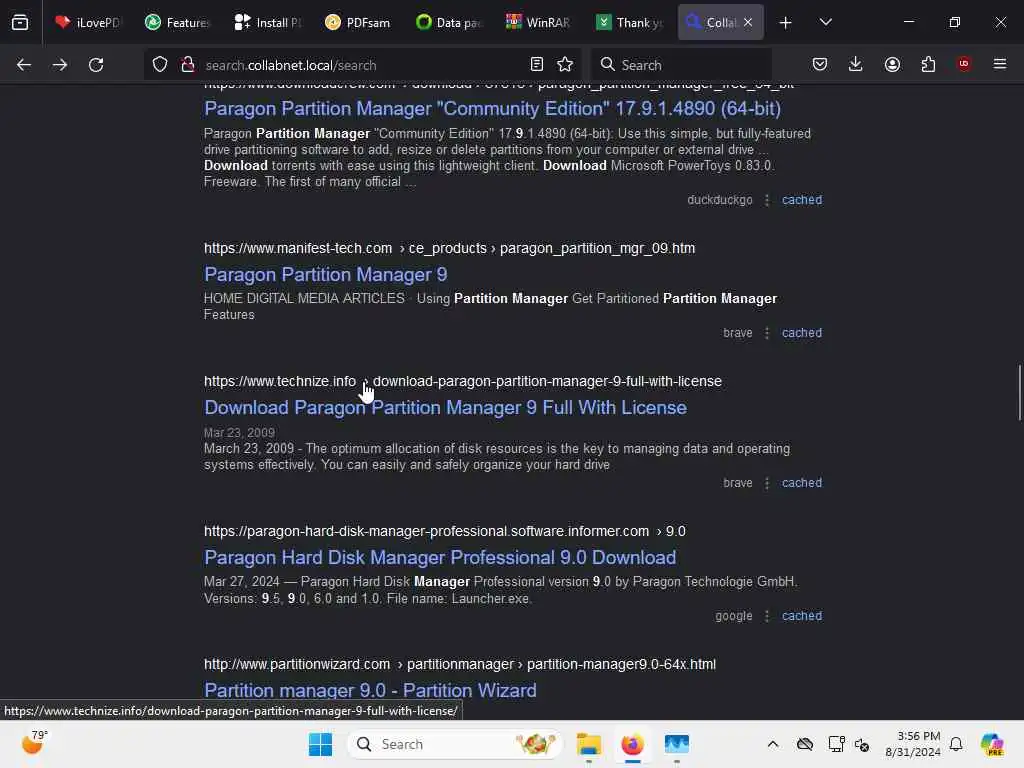Open uBlock Origin extension icon

tap(964, 64)
